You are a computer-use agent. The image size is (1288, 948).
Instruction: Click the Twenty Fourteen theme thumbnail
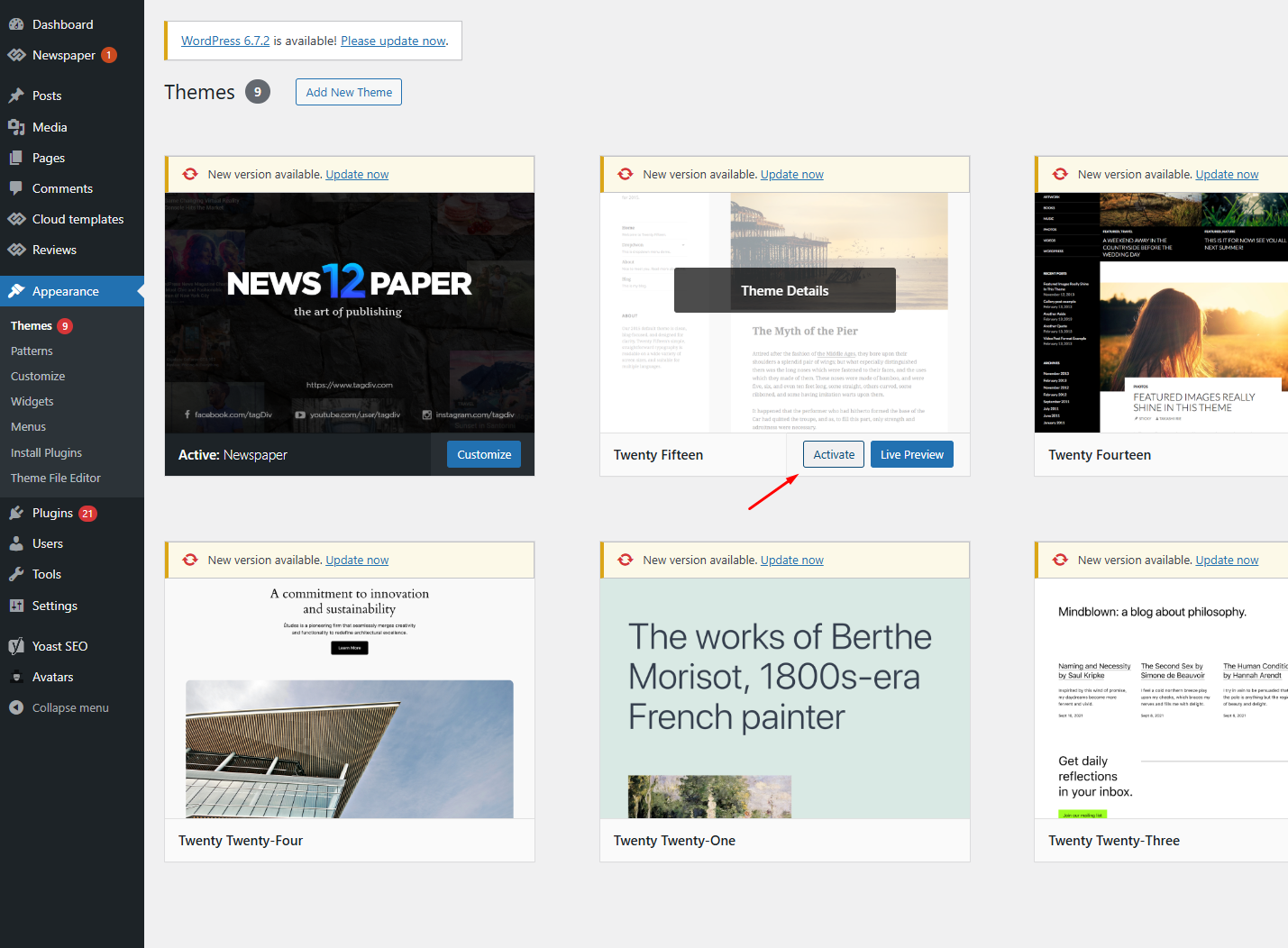pyautogui.click(x=1161, y=313)
